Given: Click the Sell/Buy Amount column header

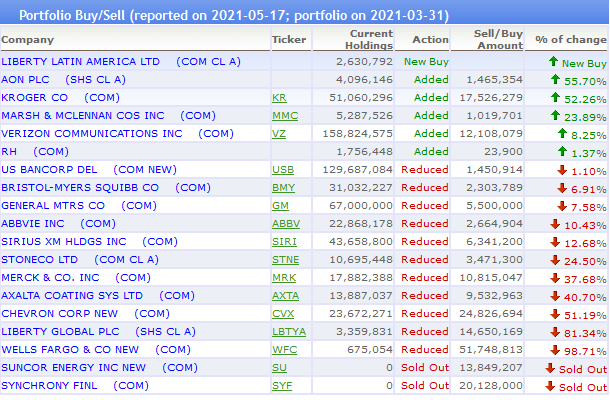Looking at the screenshot, I should click(498, 39).
